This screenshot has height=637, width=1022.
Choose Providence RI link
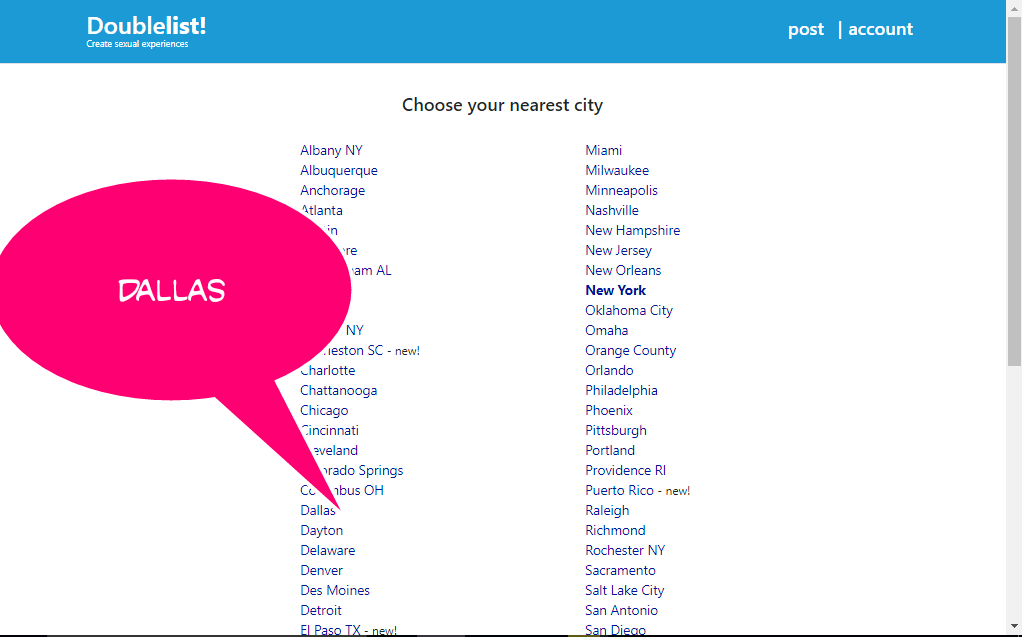[x=626, y=471]
